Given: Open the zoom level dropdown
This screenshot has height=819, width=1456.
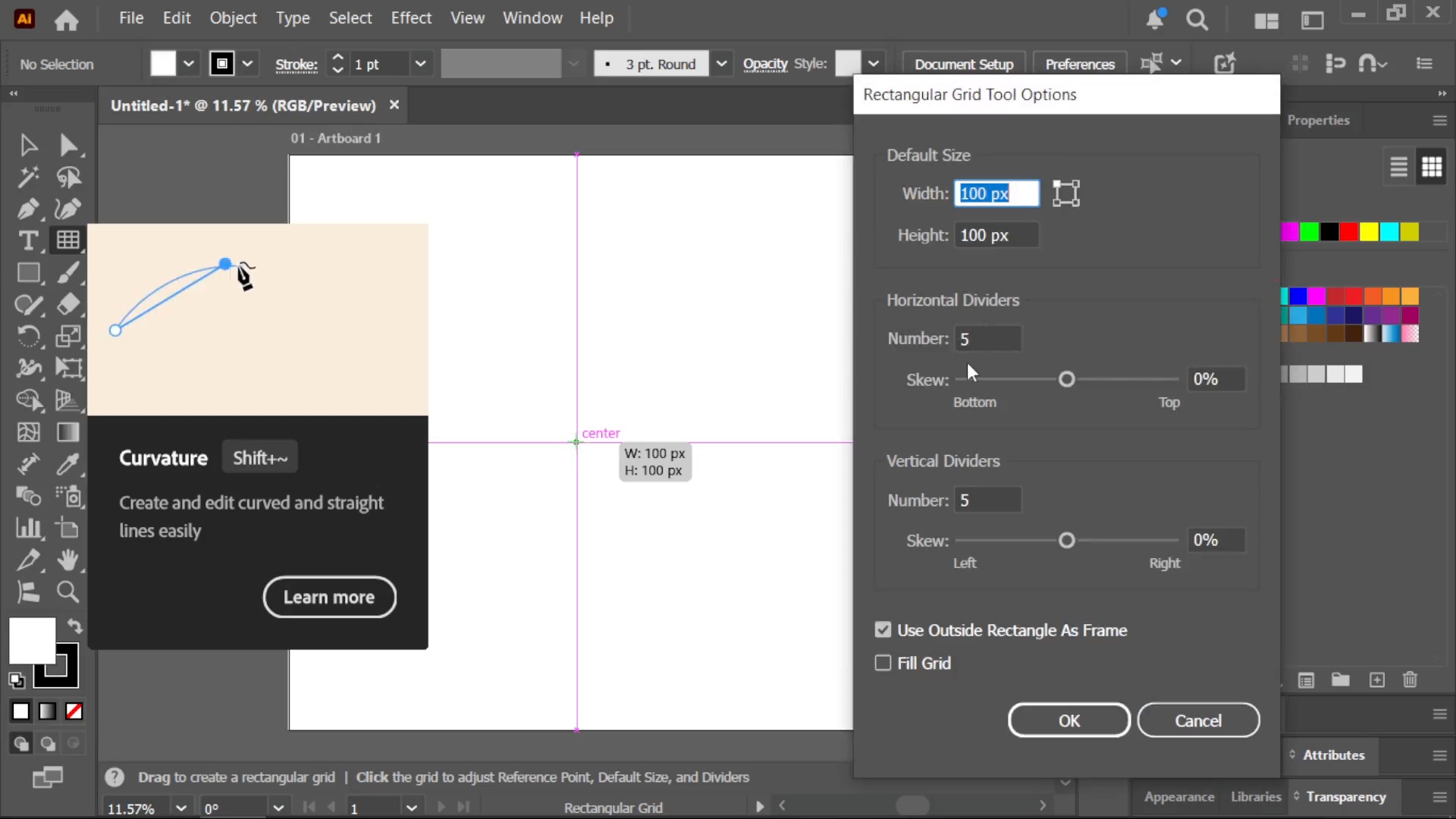Looking at the screenshot, I should pyautogui.click(x=180, y=808).
